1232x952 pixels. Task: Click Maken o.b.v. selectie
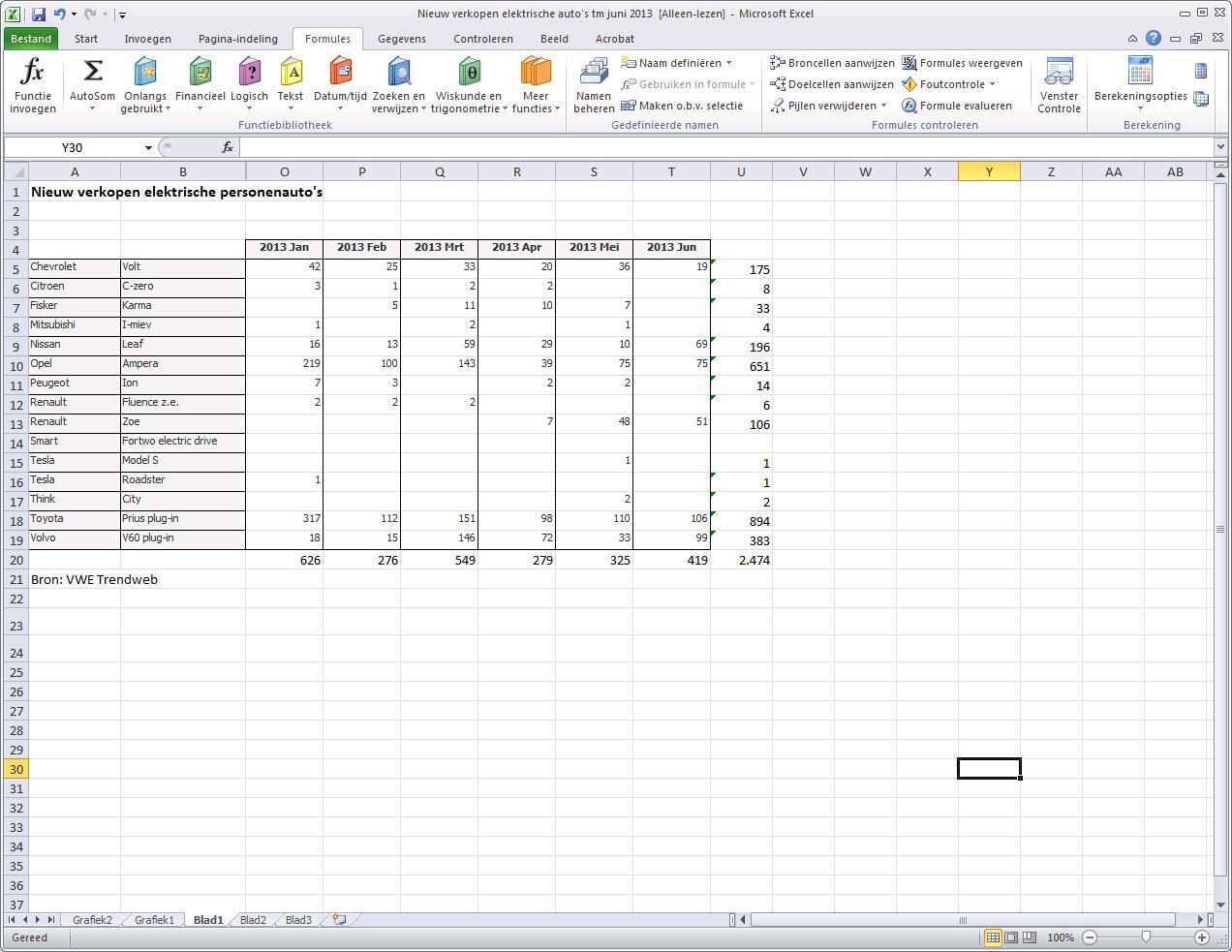tap(682, 106)
